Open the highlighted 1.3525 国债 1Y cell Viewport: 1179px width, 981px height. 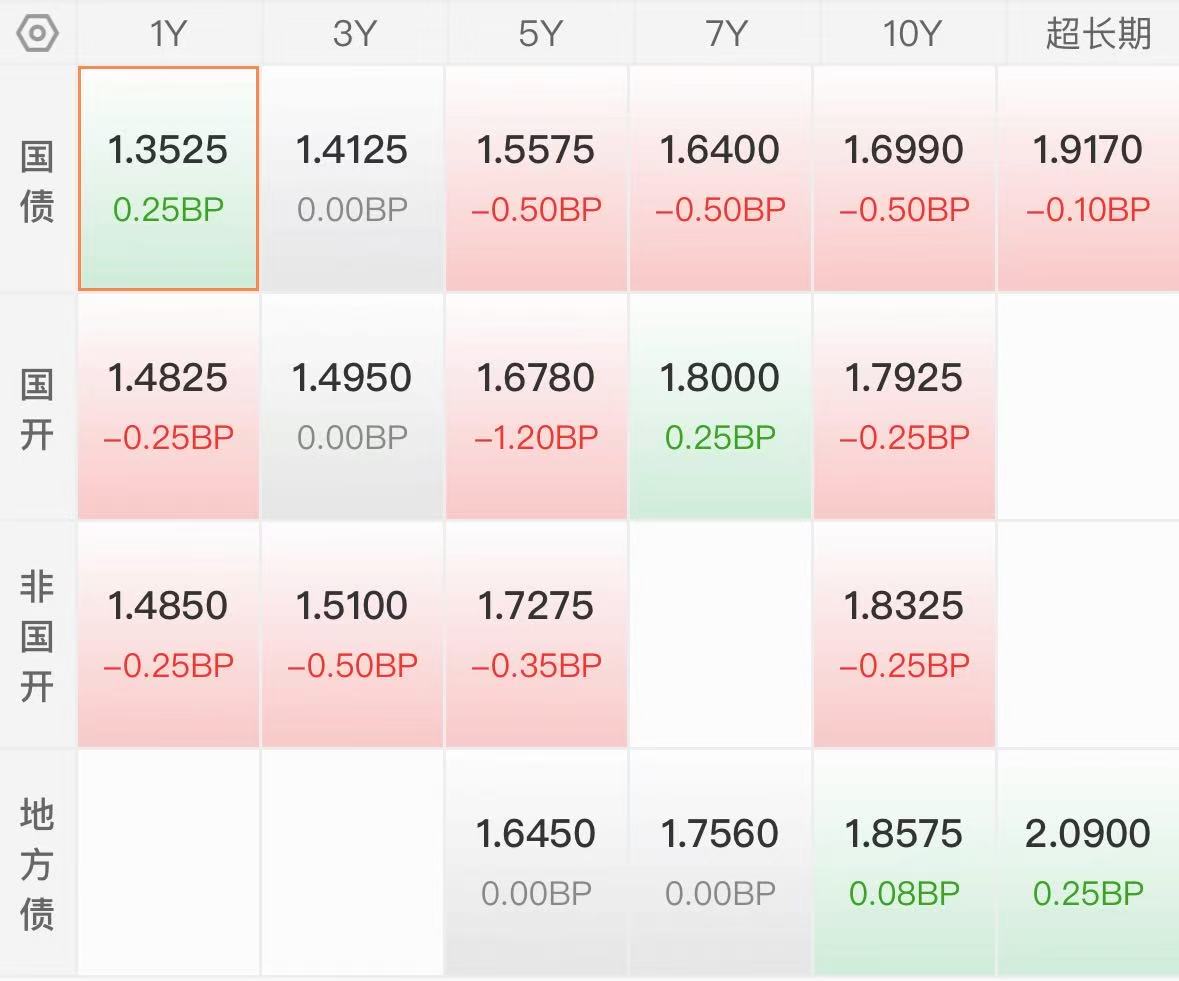[x=168, y=179]
